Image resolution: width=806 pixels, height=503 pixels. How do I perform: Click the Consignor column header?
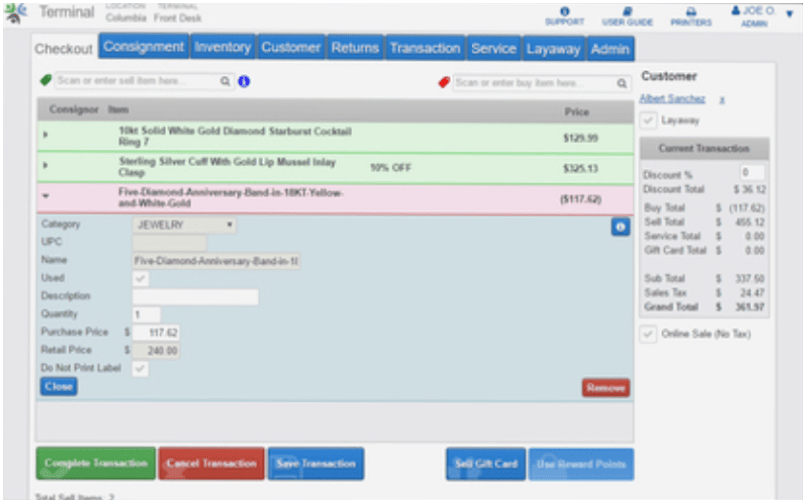tap(74, 109)
